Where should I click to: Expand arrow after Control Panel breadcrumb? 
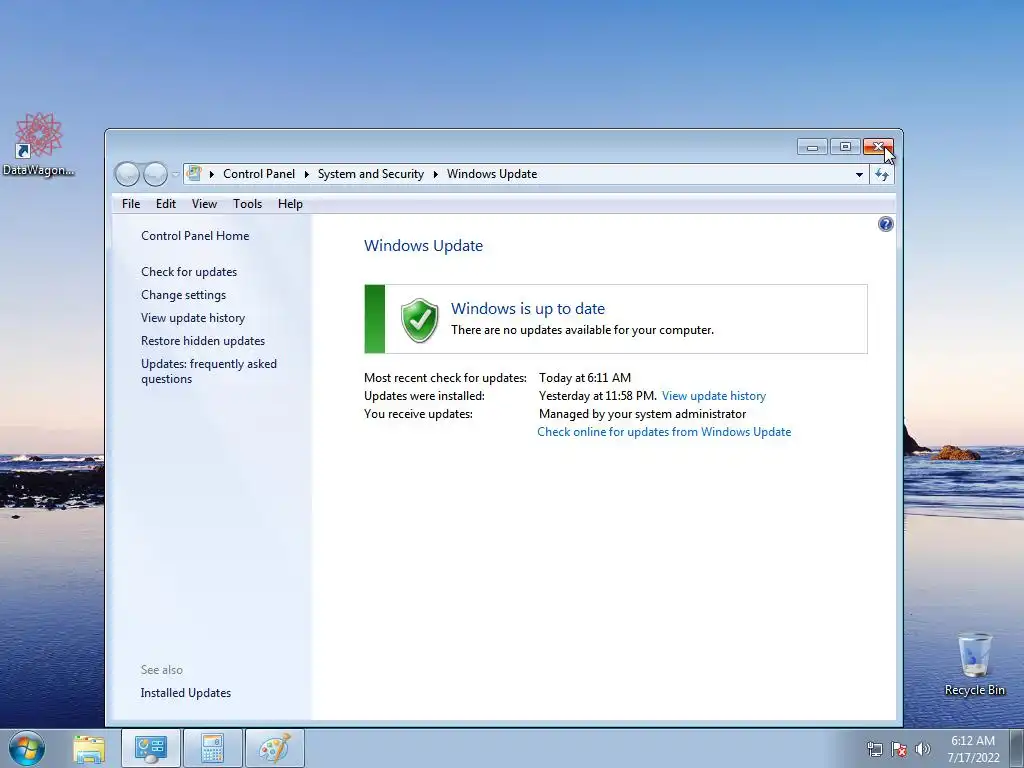(306, 174)
